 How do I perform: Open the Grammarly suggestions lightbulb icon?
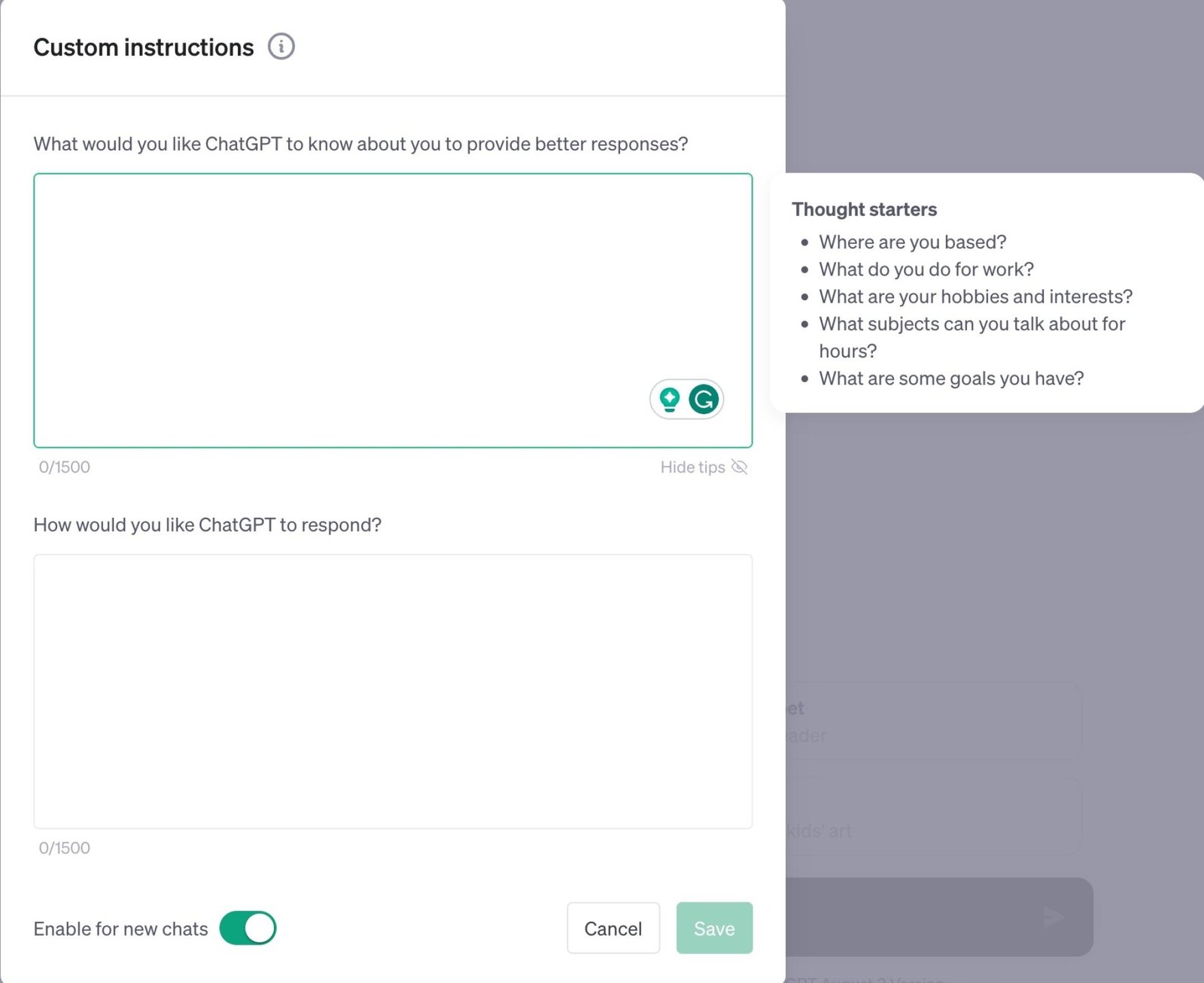click(668, 400)
